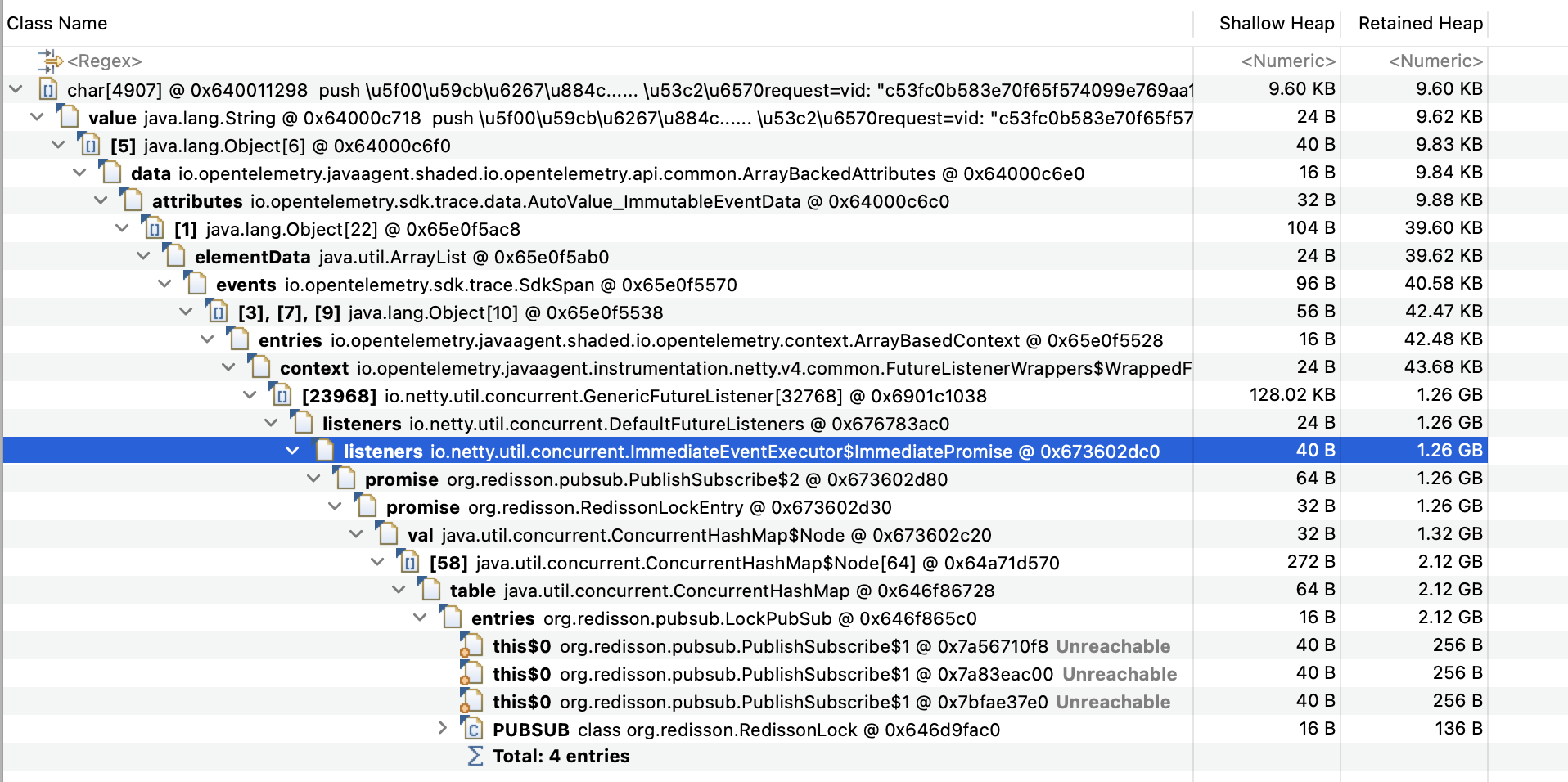Screen dimensions: 1568x782
Task: Collapse the events SdkSpan row
Action: (164, 283)
